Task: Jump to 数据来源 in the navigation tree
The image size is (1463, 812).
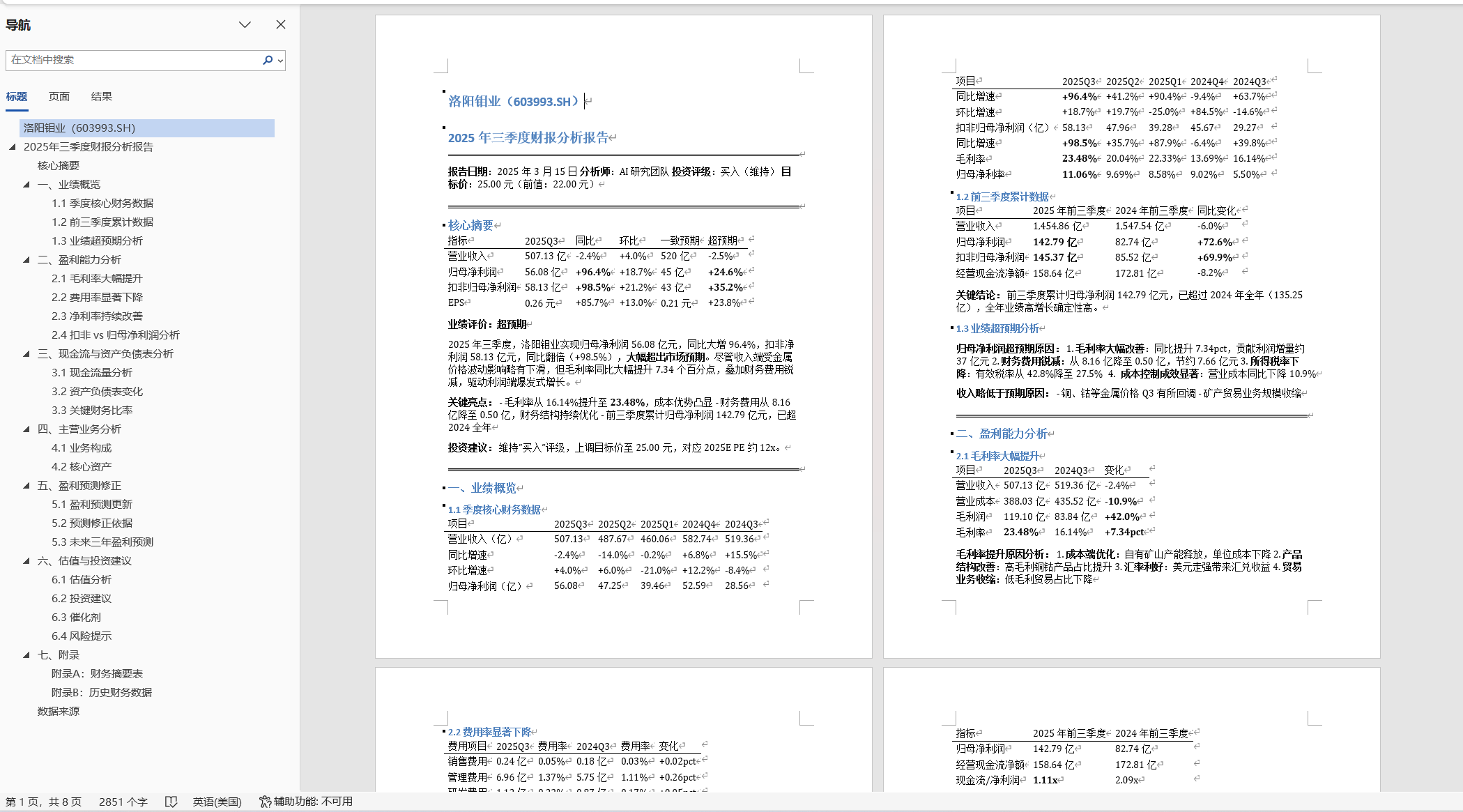Action: coord(59,711)
